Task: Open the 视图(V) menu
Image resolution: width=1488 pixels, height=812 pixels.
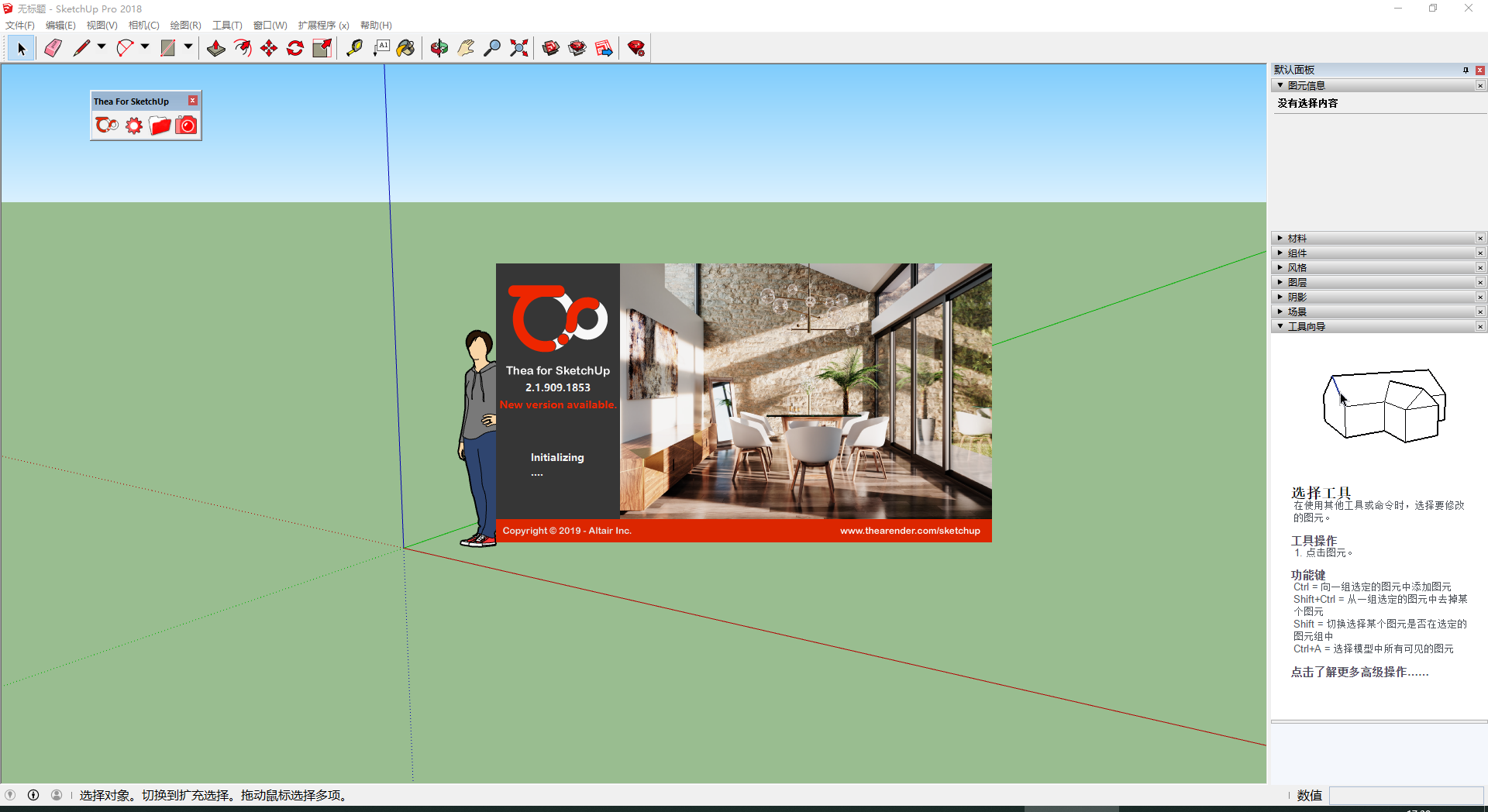Action: (x=102, y=26)
